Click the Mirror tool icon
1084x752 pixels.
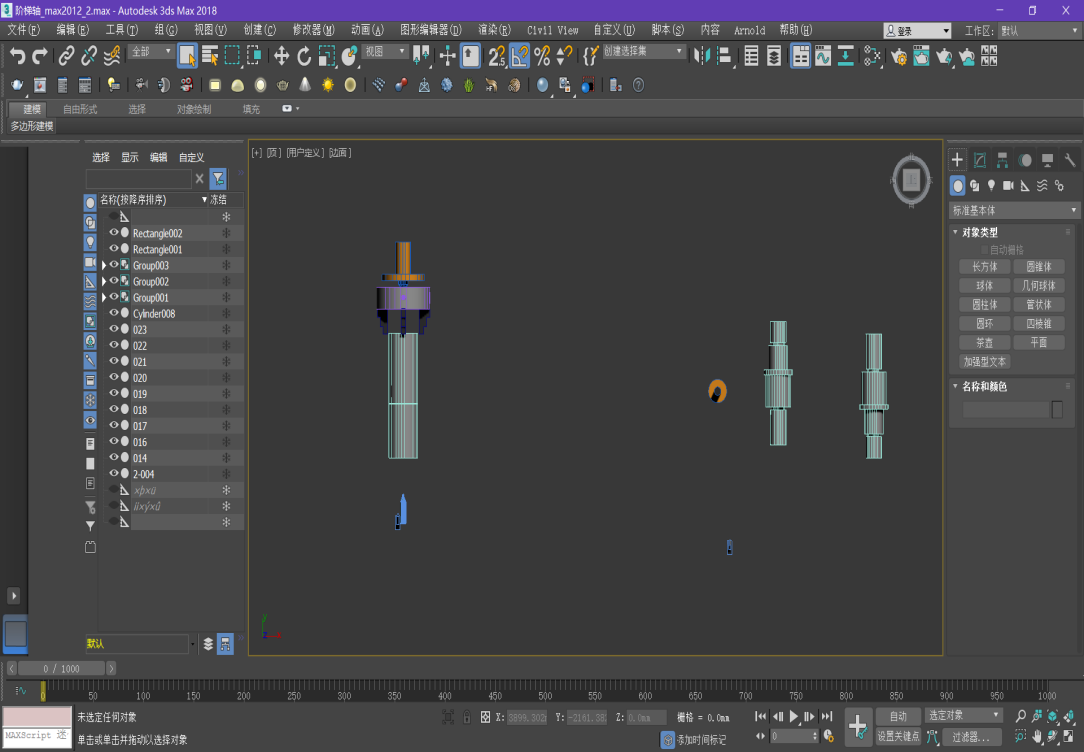(x=701, y=56)
